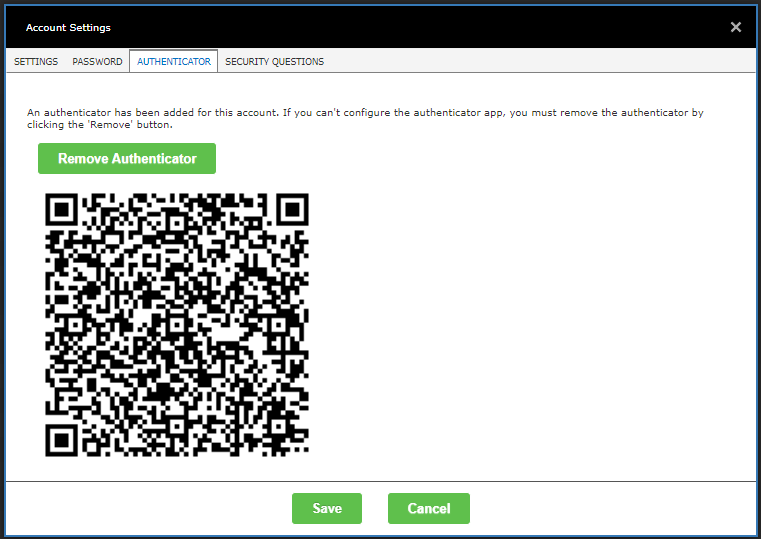
Task: Open the SETTINGS tab
Action: point(36,62)
